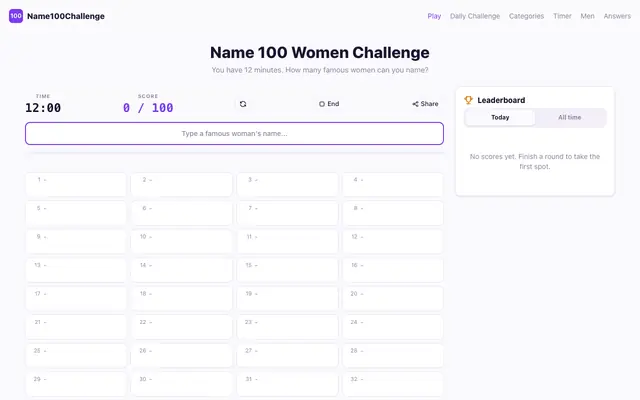Click answer slot number 14

tap(182, 270)
